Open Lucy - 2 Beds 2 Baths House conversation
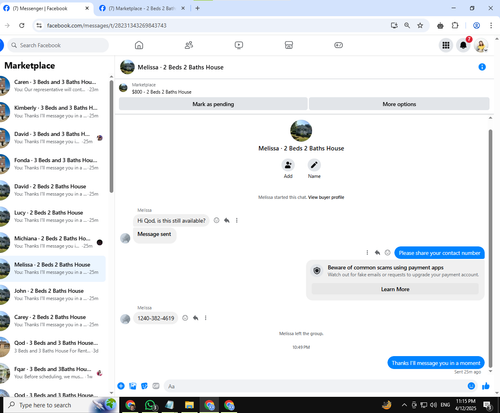Viewport: 500px width, 413px height. tap(53, 216)
